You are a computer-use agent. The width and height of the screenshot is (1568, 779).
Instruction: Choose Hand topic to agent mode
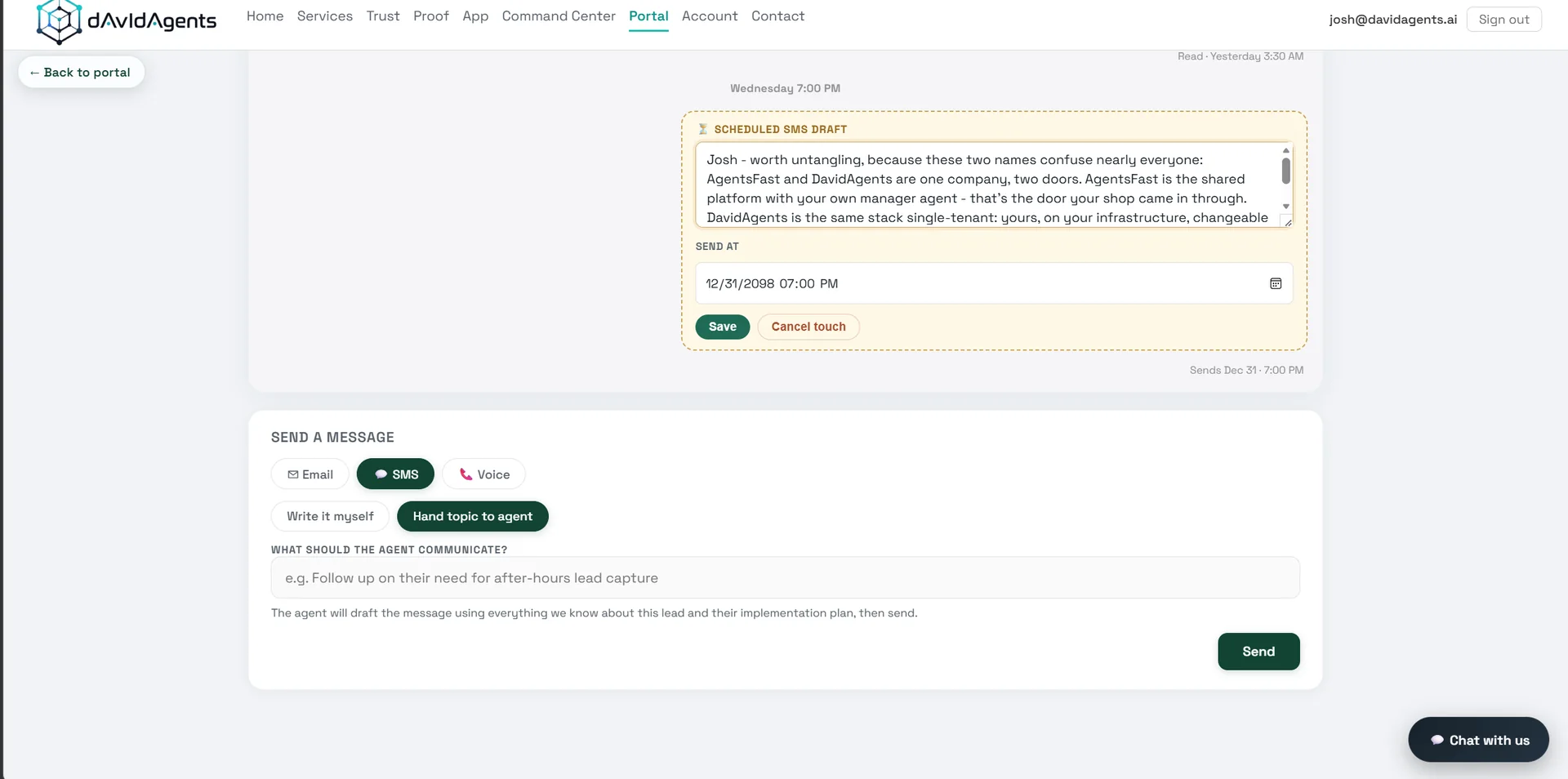click(472, 516)
